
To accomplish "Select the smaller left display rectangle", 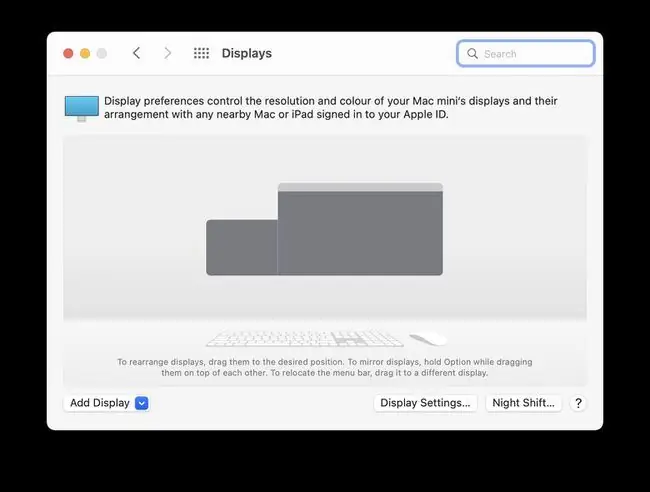I will tap(242, 247).
